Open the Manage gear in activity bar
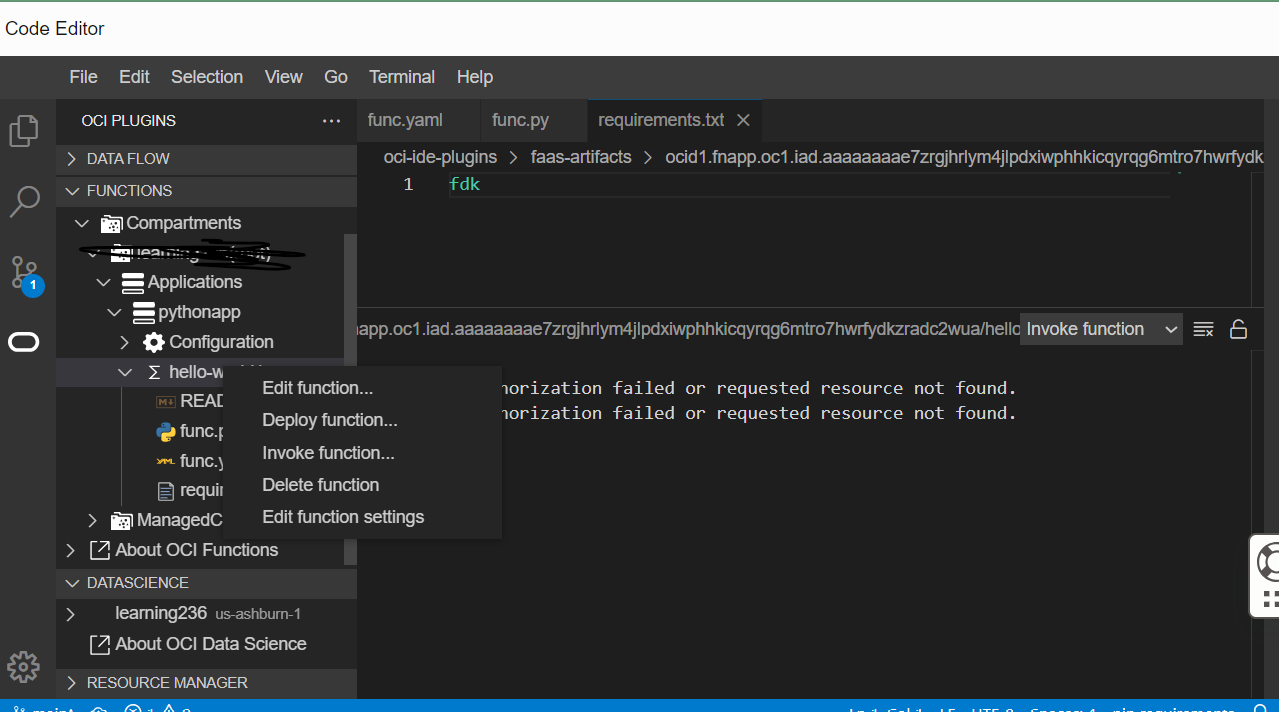Viewport: 1279px width, 712px height. 24,666
